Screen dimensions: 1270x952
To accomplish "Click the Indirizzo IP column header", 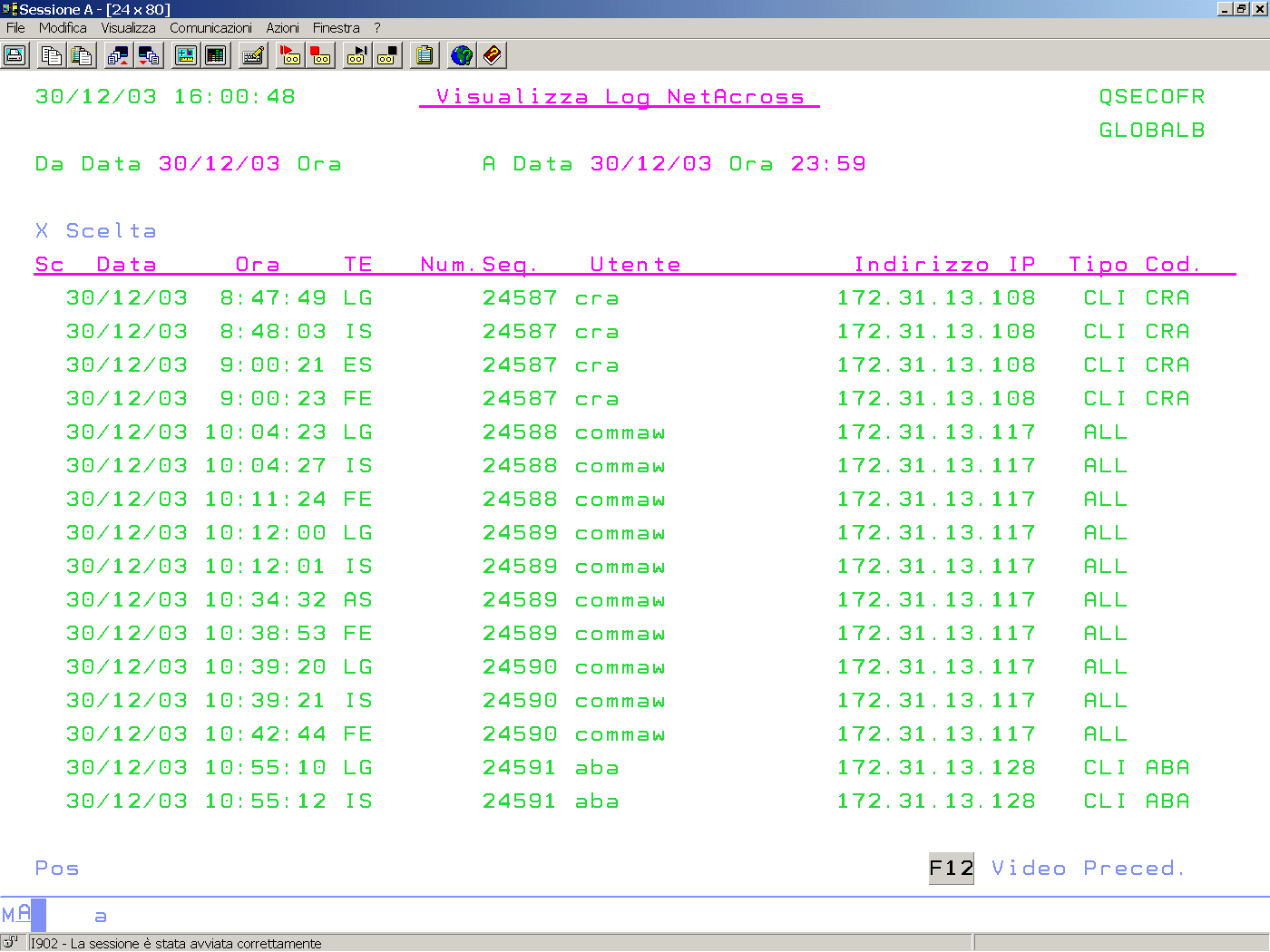I will point(944,265).
